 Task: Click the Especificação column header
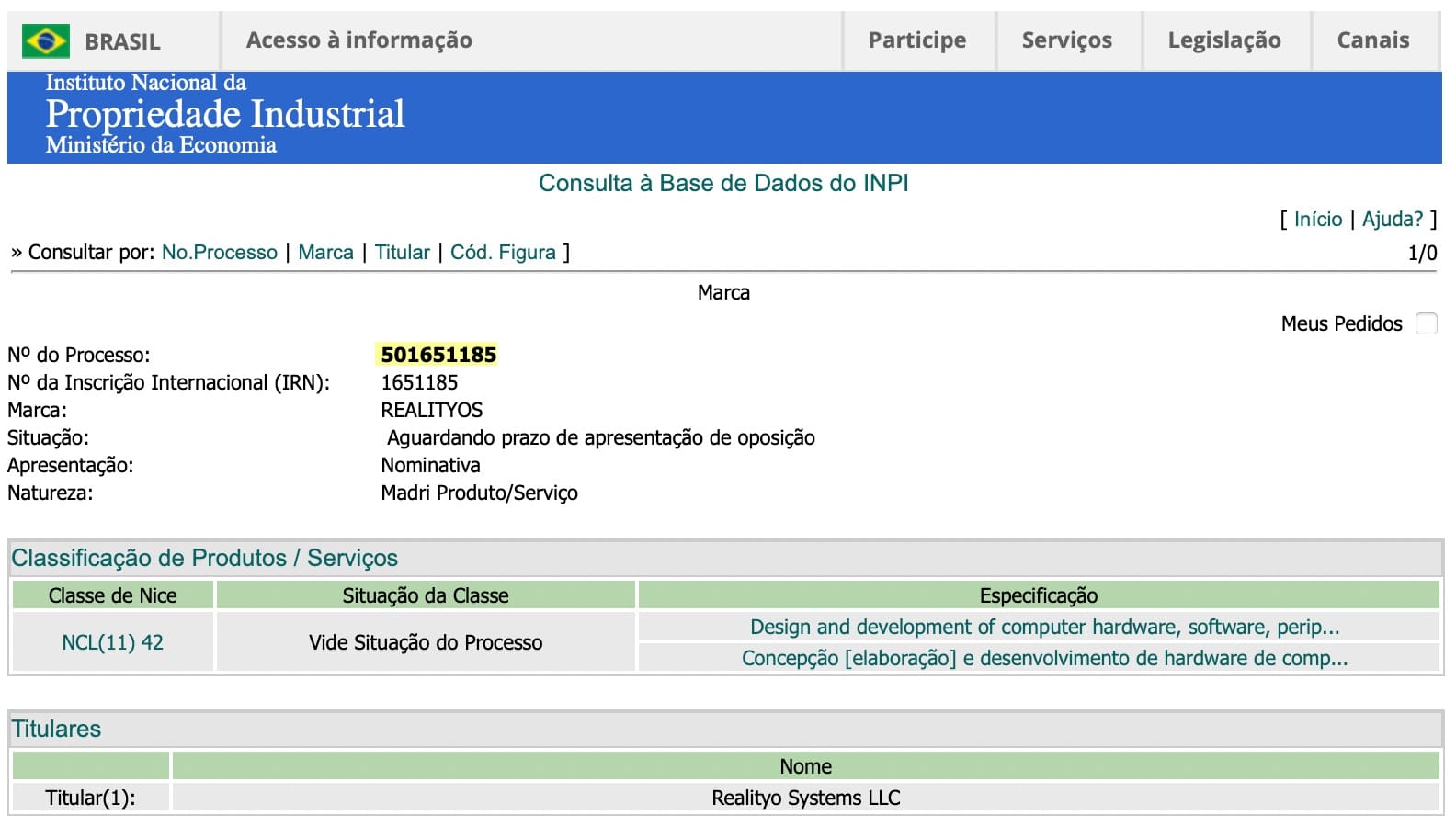(1039, 595)
